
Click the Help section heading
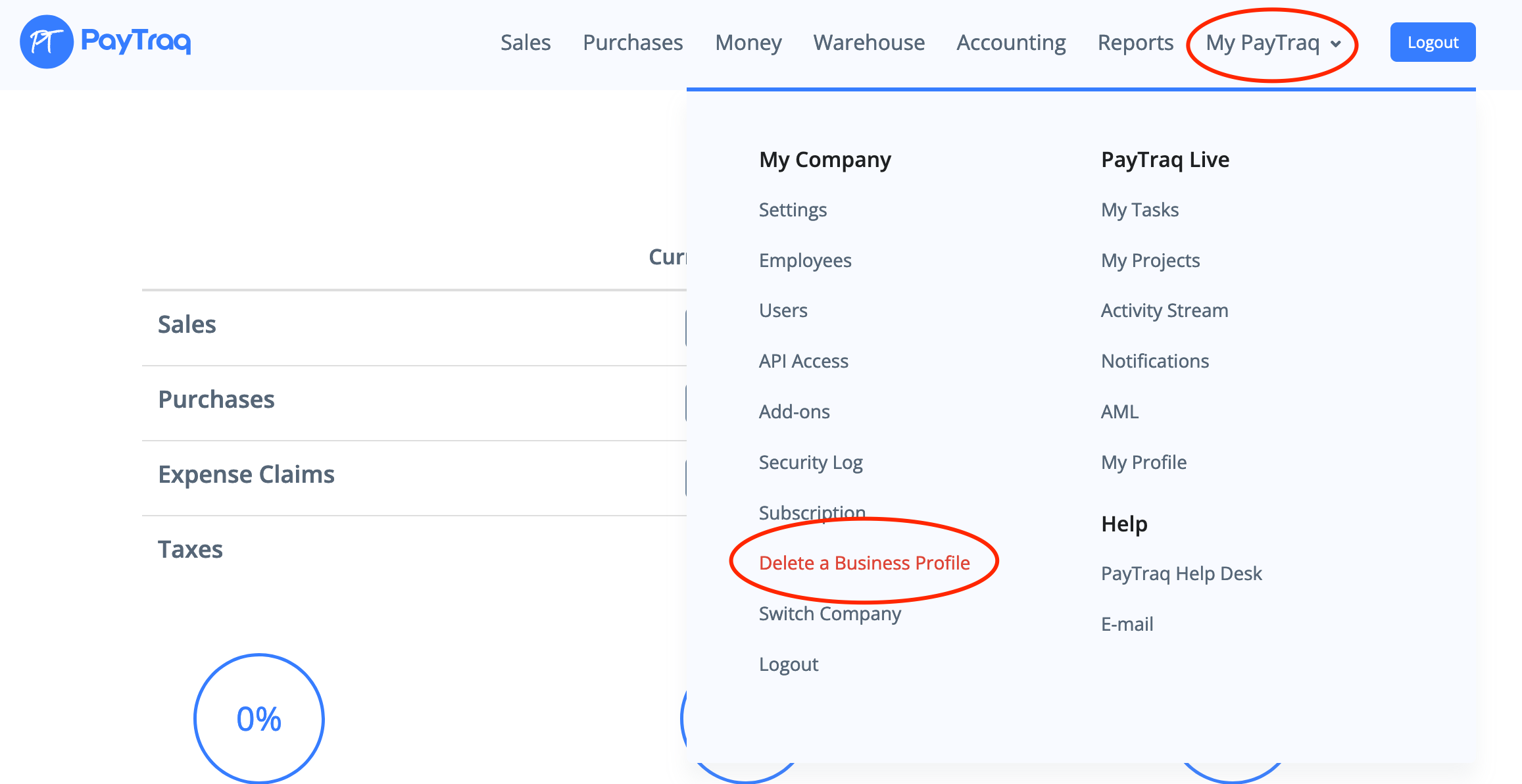click(x=1124, y=524)
